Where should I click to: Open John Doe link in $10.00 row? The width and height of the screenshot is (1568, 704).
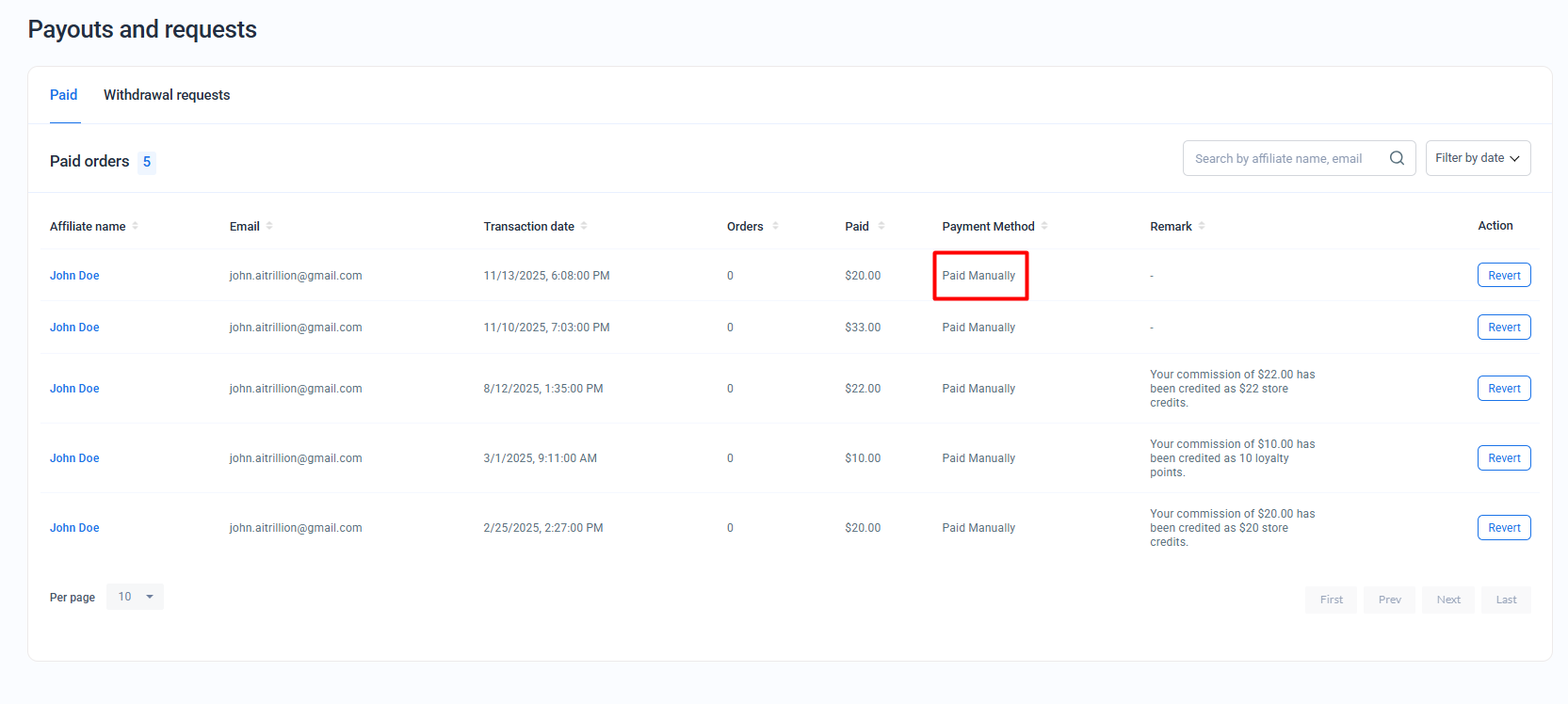click(74, 458)
